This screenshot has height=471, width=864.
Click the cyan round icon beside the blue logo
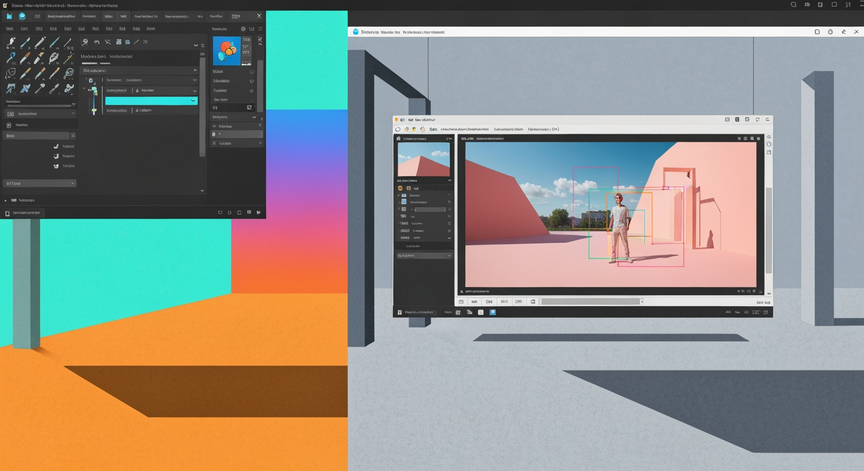[x=22, y=17]
